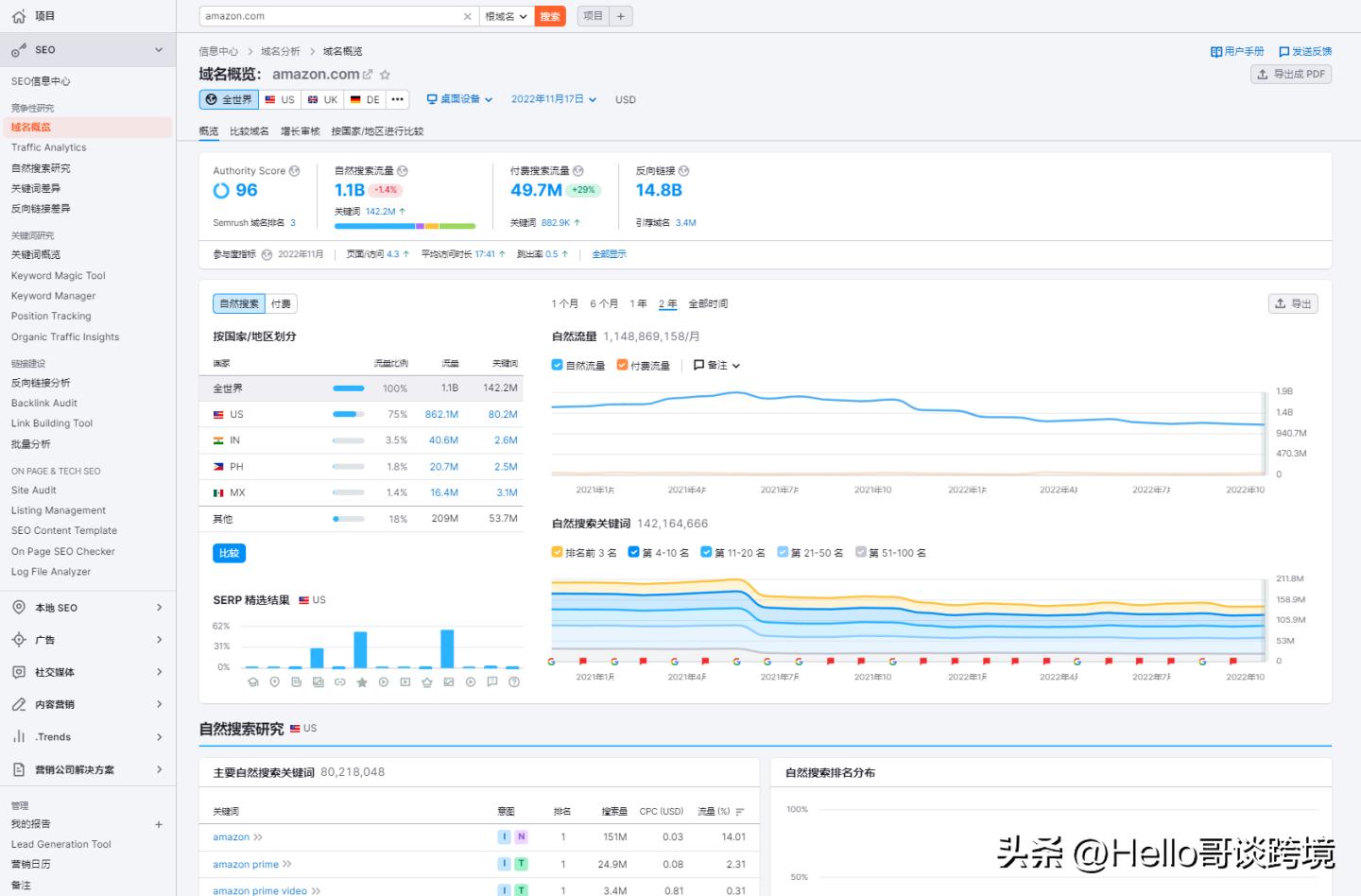
Task: Click the more countries ellipsis button
Action: (398, 99)
